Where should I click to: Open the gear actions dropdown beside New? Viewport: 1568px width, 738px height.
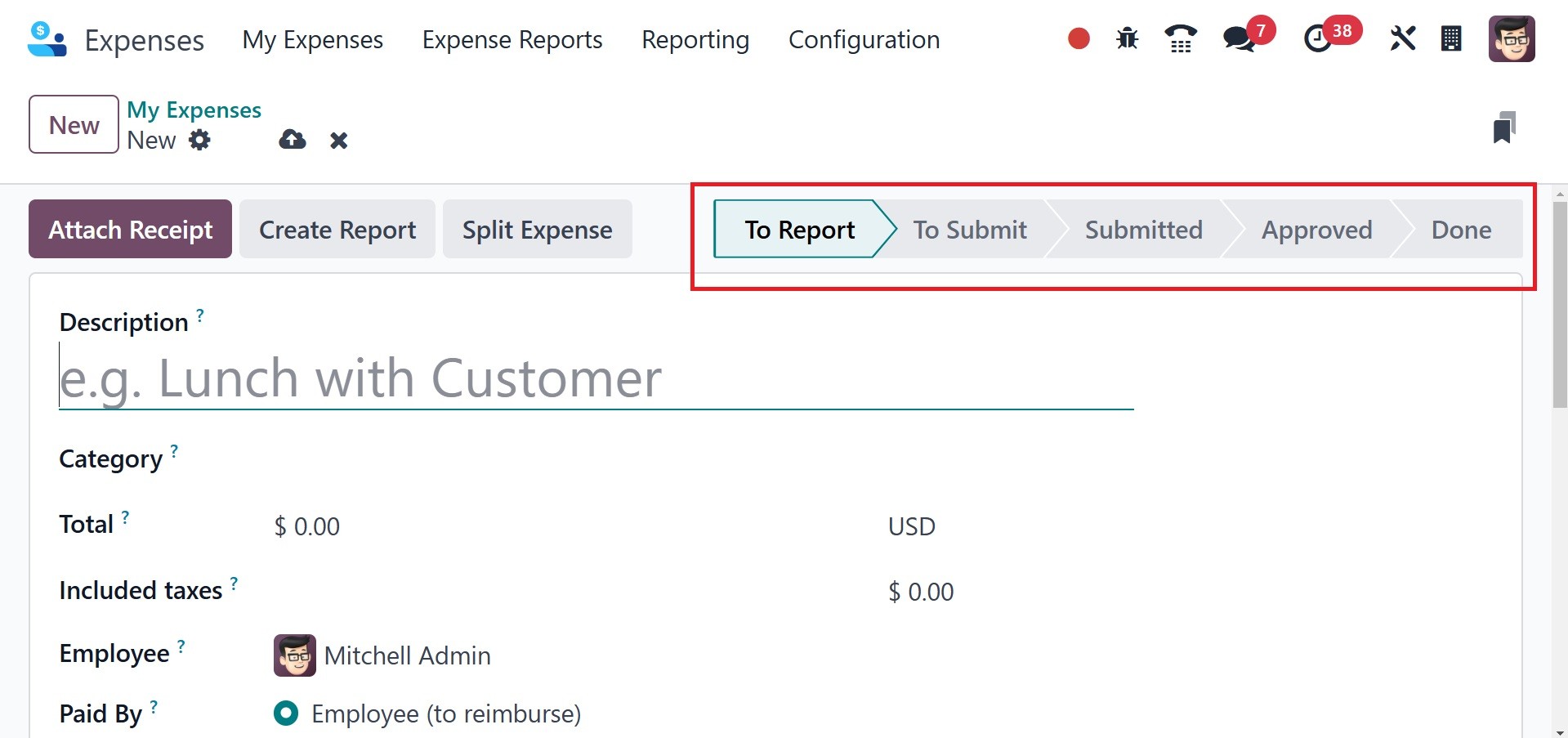[199, 140]
